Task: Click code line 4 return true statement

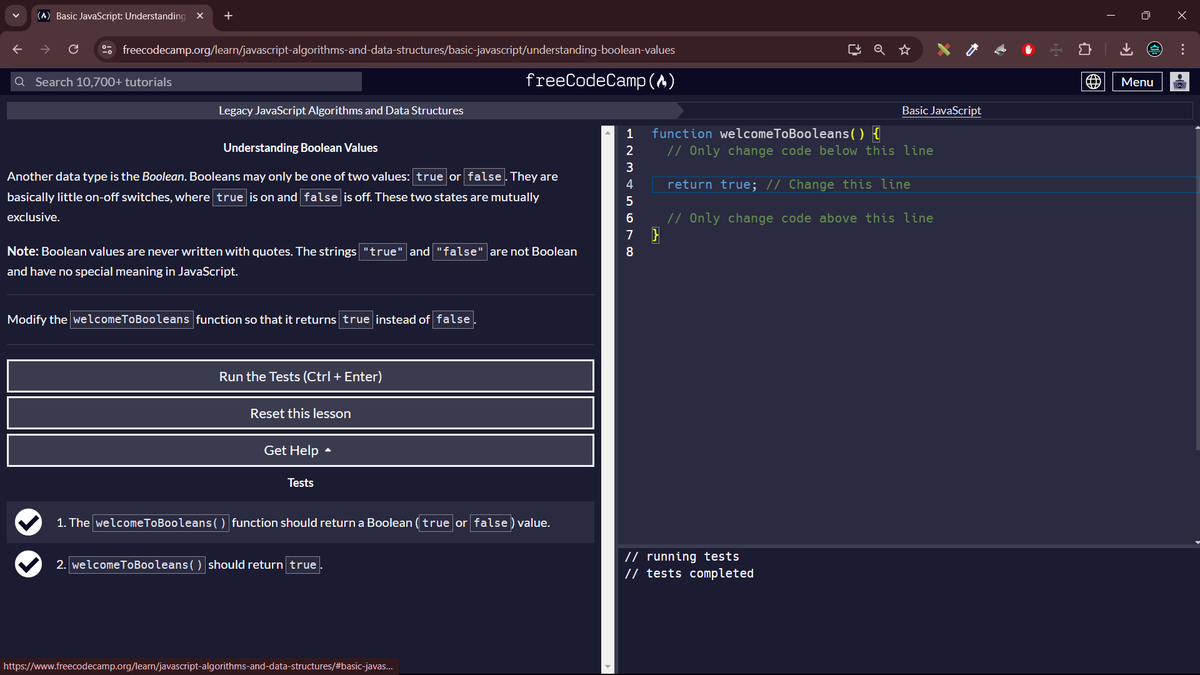Action: (x=789, y=184)
